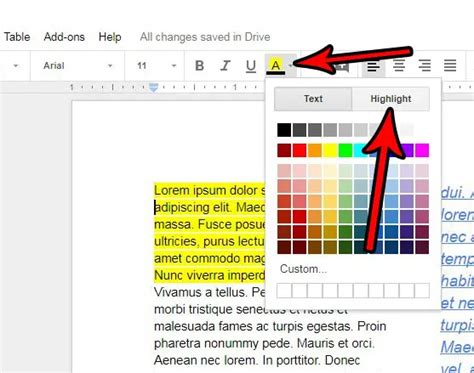
Task: Apply right text alignment
Action: [425, 66]
